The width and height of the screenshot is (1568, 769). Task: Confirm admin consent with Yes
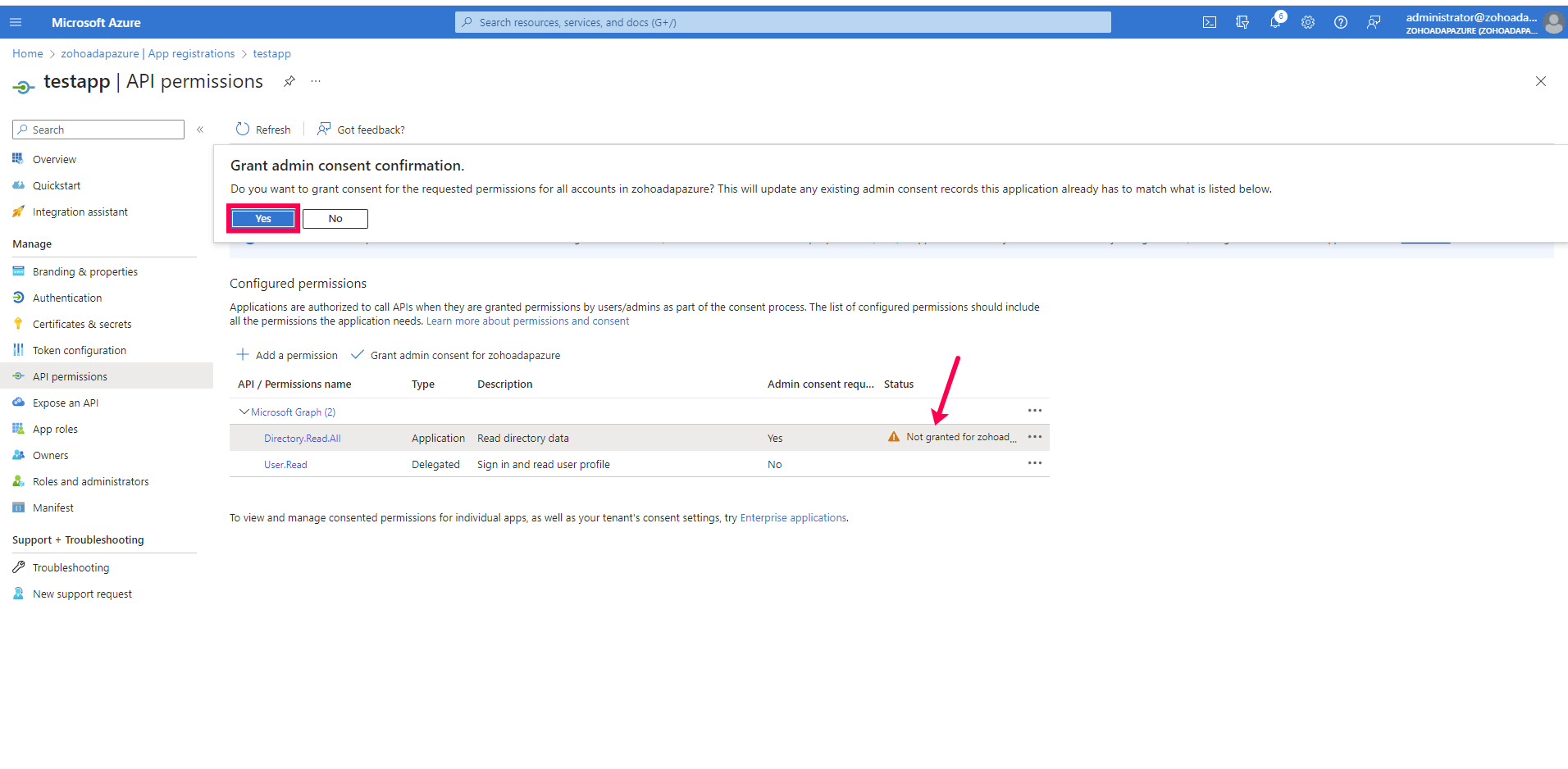click(263, 219)
